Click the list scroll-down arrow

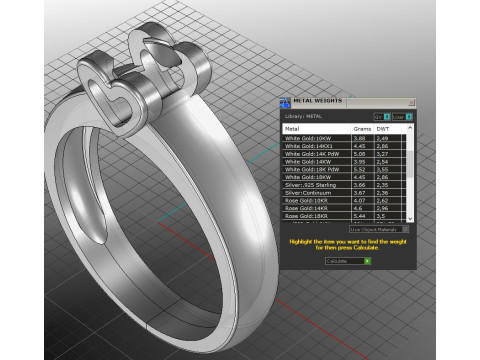tap(410, 219)
